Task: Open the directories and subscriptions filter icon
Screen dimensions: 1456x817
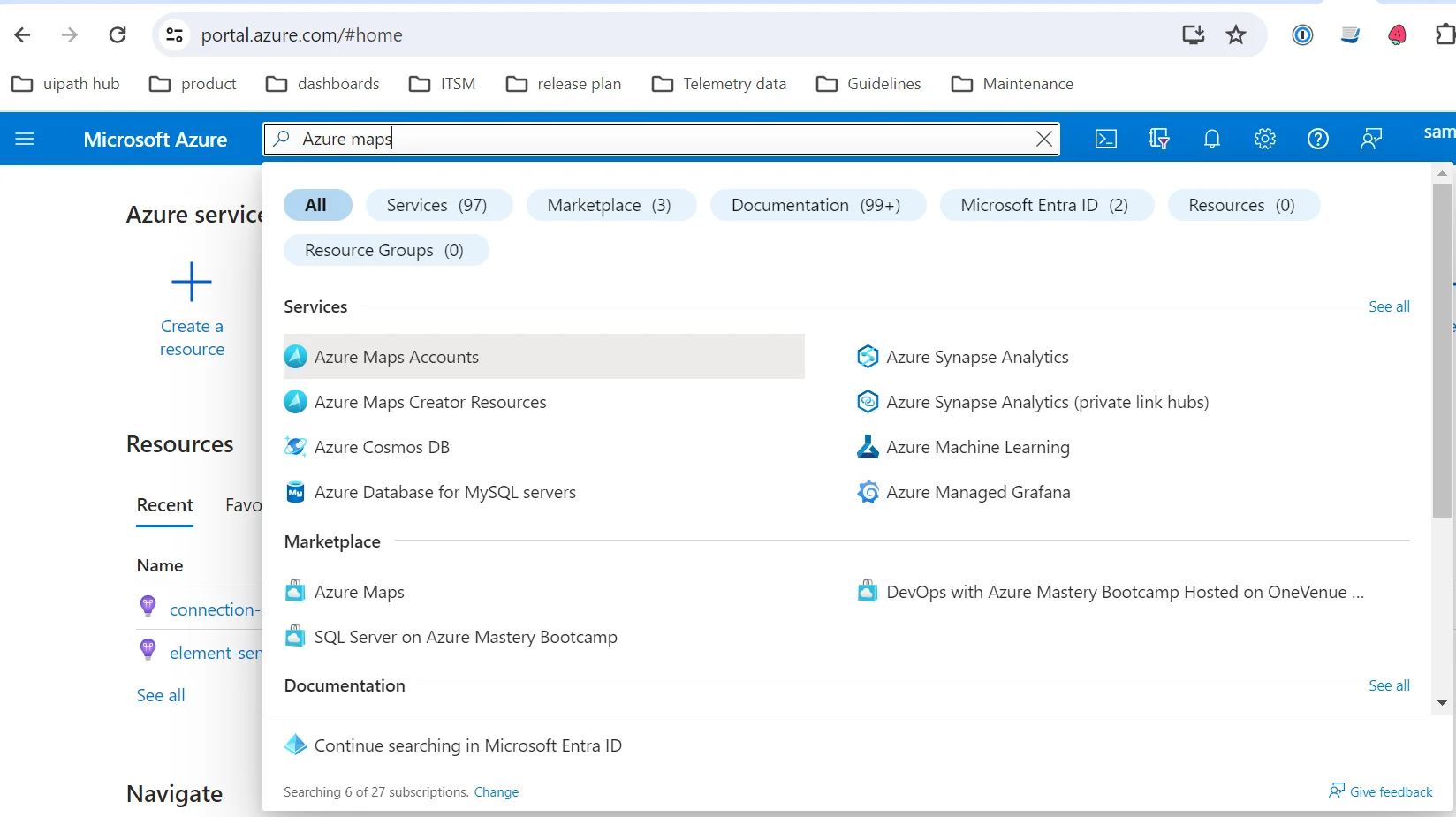Action: click(1159, 139)
